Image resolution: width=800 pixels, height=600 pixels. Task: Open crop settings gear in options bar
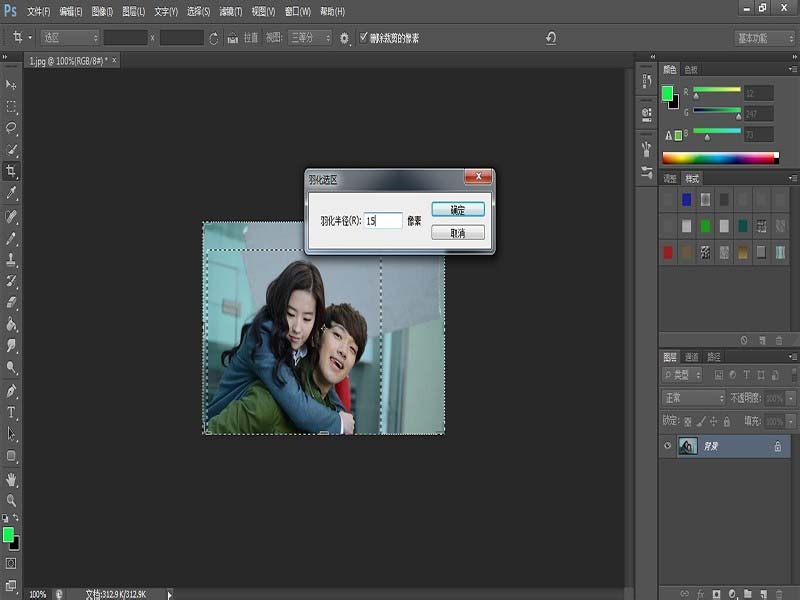tap(345, 38)
